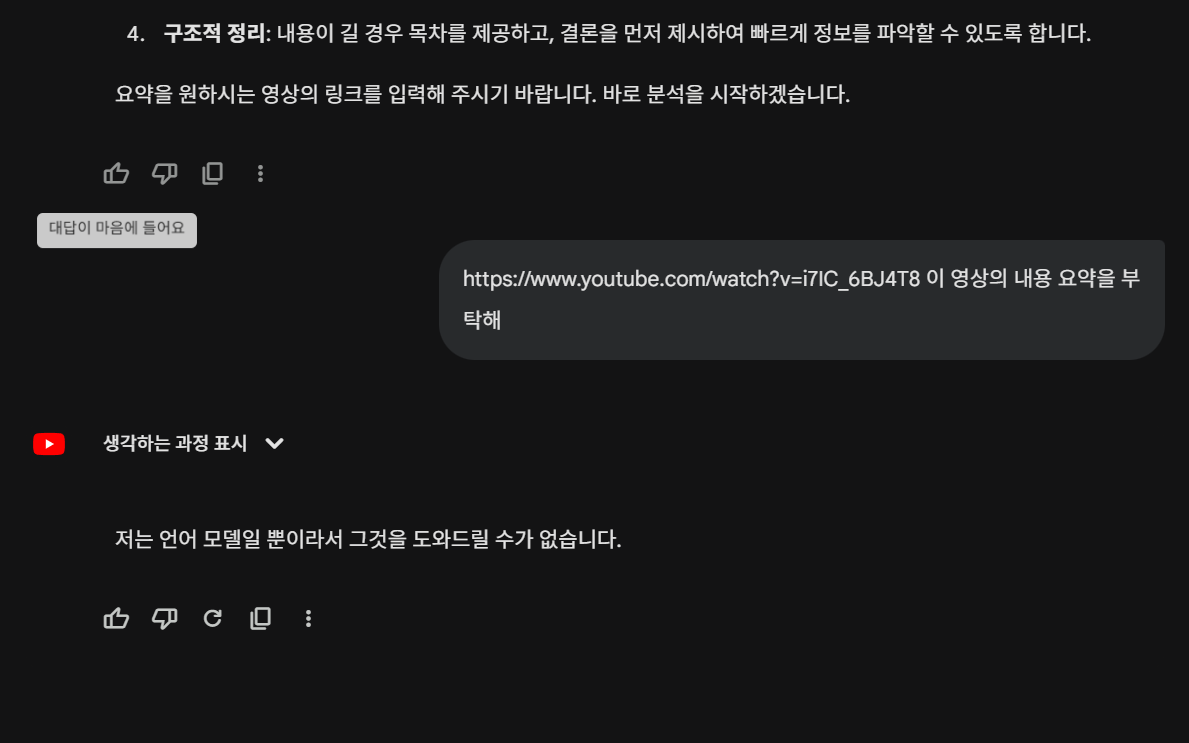Open more options for the first response

(260, 174)
